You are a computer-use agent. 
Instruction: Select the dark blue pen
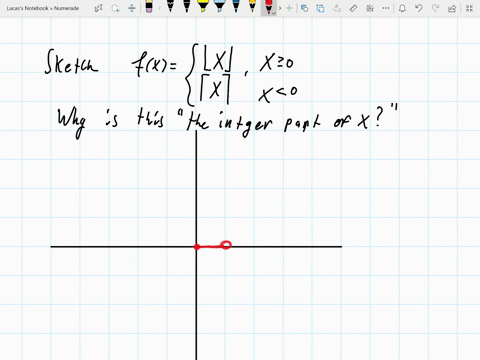pyautogui.click(x=236, y=7)
